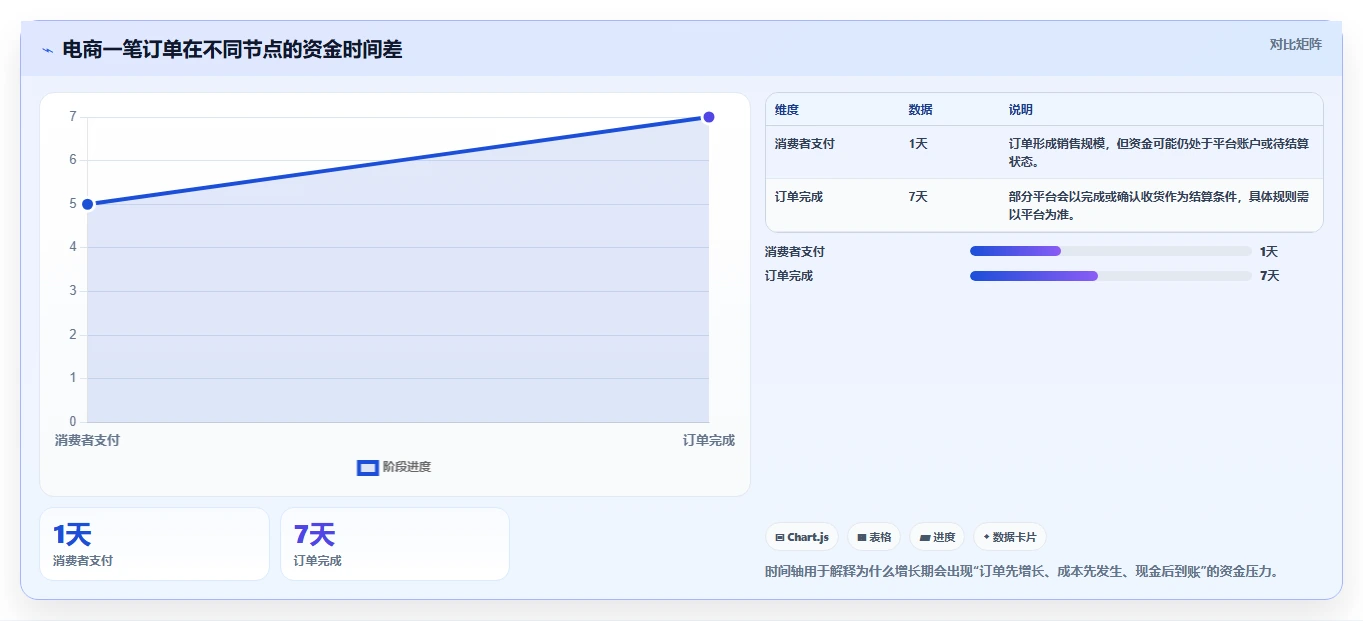The width and height of the screenshot is (1363, 621).
Task: Click description starting 订单形成销售规模
Action: (x=1159, y=152)
